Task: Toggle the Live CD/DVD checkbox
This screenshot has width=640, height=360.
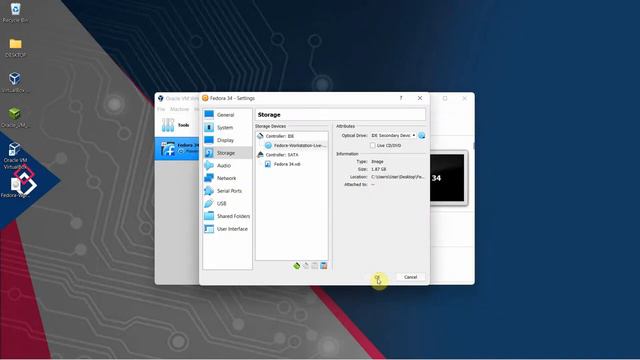Action: (x=372, y=145)
